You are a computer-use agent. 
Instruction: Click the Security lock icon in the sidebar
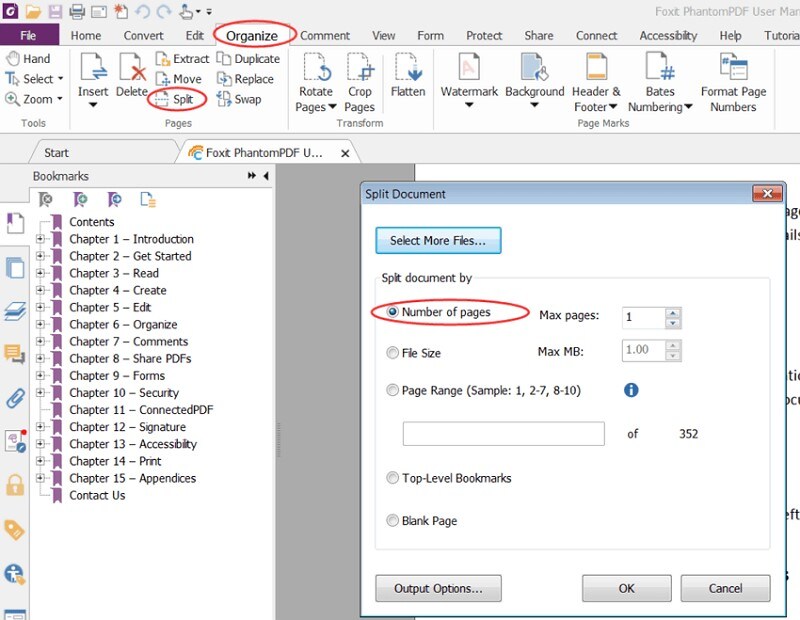click(x=13, y=485)
